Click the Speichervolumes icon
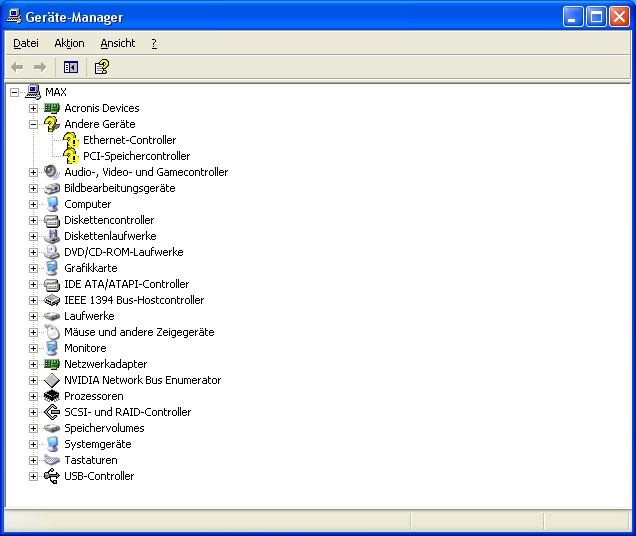 pyautogui.click(x=52, y=428)
